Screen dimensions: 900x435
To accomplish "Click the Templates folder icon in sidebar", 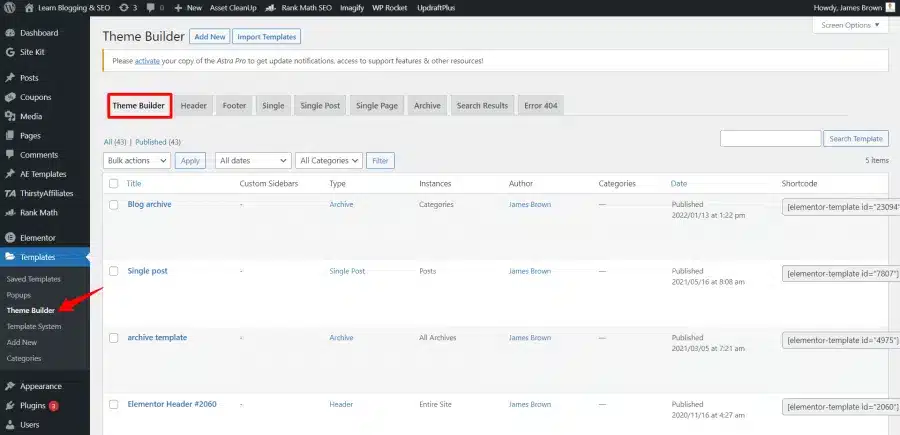I will (x=10, y=257).
